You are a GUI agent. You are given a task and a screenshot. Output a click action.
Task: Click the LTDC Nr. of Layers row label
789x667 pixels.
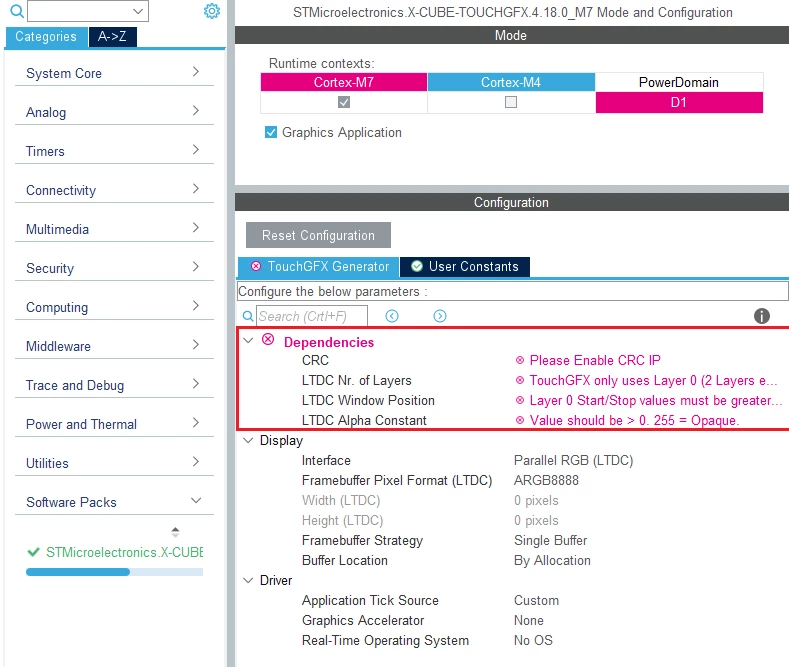(x=356, y=380)
